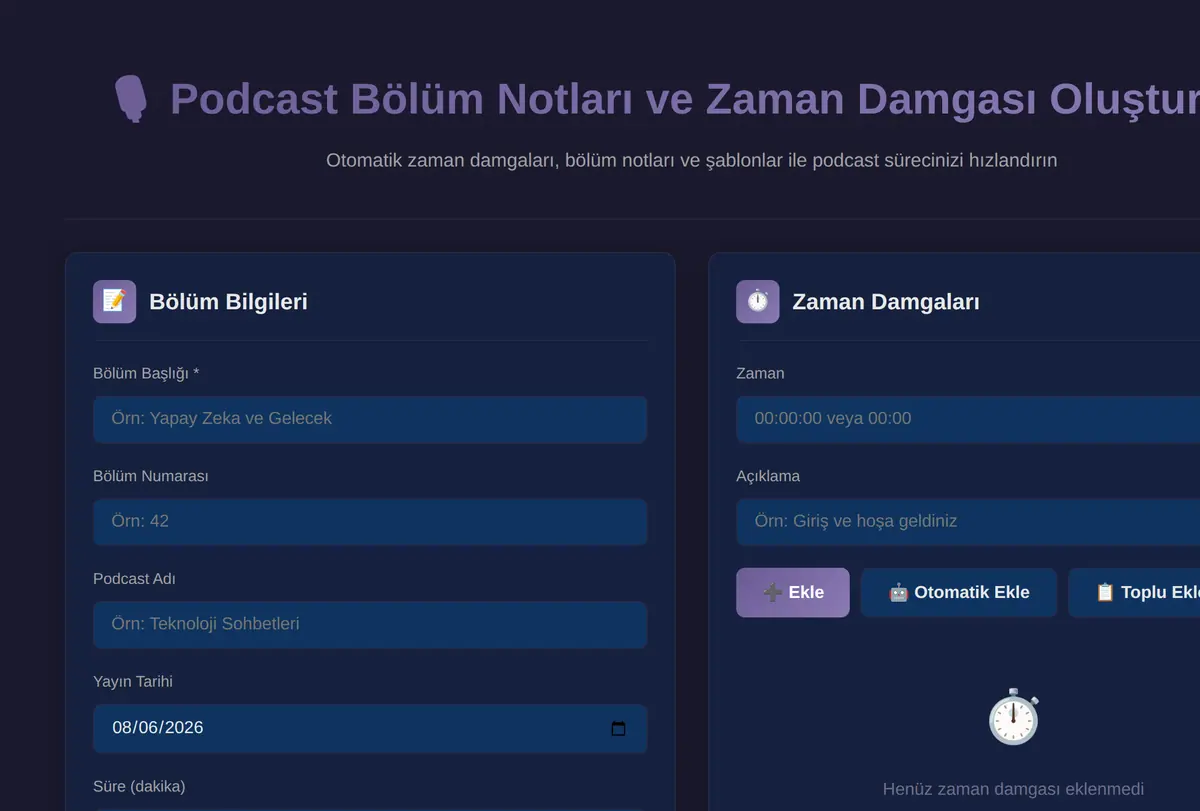Click the 'Zaman Damgaları' heading text
Screen dimensions: 1200x811
(x=886, y=301)
